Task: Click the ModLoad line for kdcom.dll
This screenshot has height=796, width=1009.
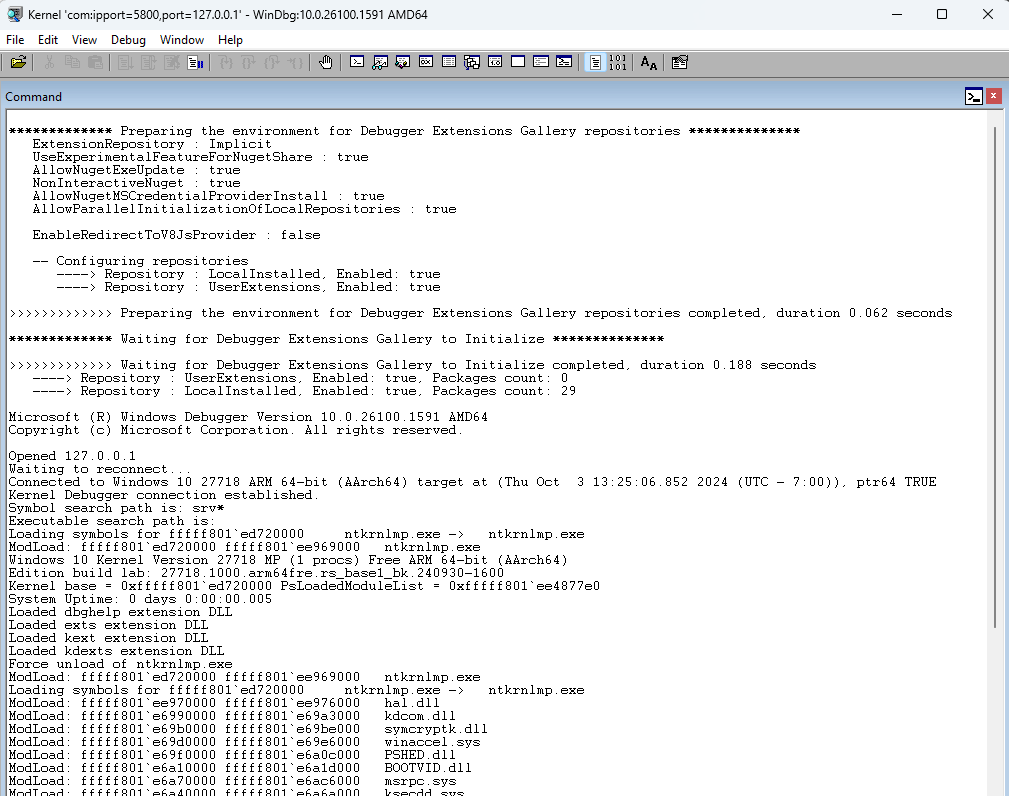Action: (232, 716)
